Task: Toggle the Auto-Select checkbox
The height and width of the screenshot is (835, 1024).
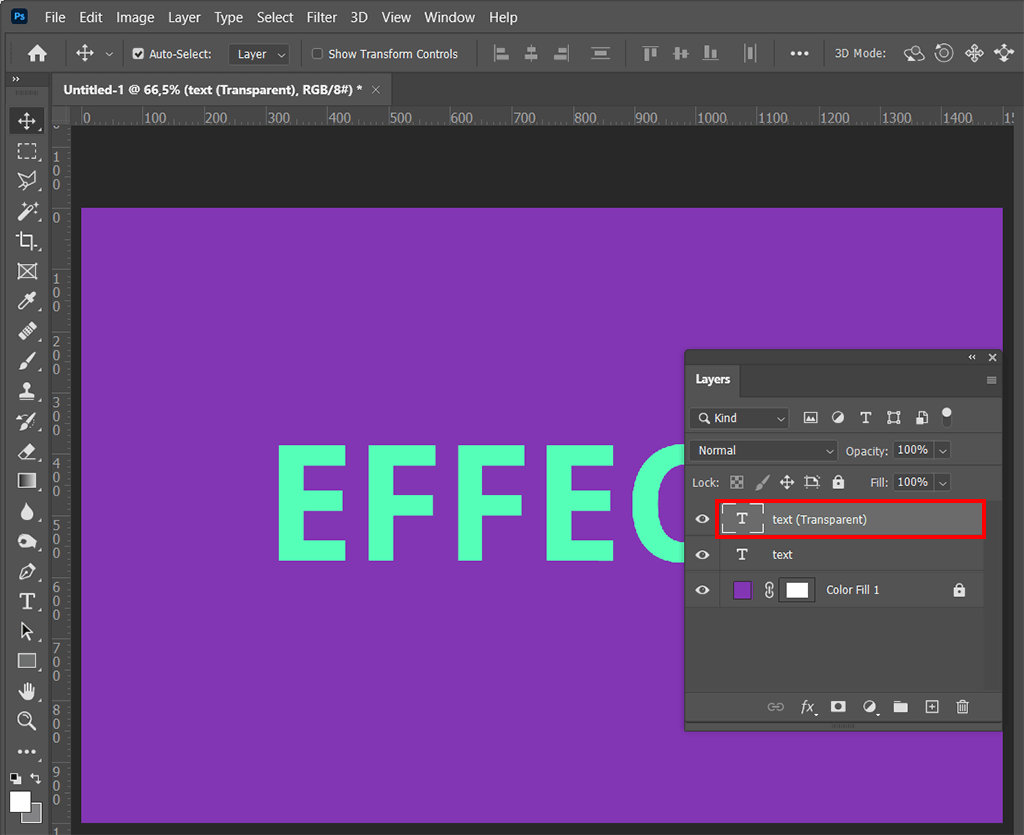Action: click(138, 54)
